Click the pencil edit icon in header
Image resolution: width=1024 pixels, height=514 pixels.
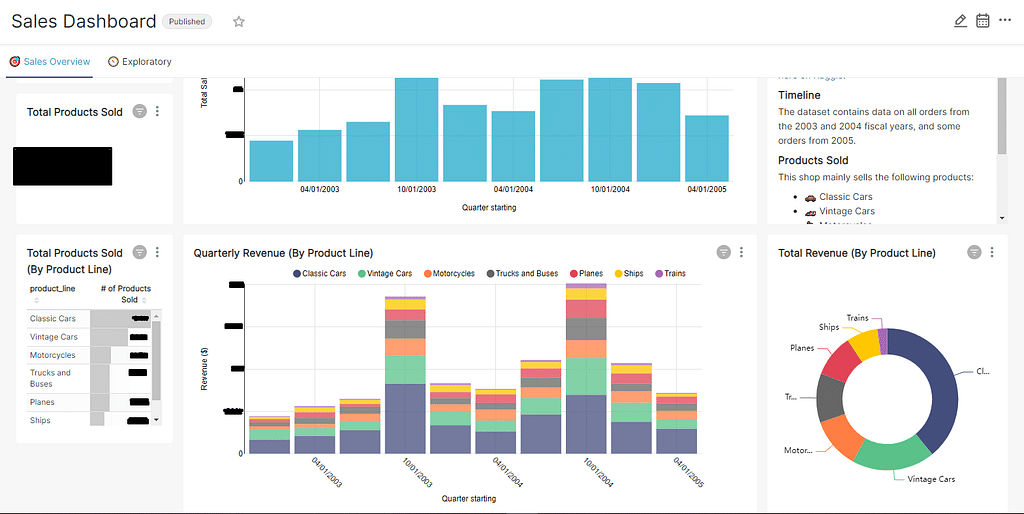pos(960,21)
